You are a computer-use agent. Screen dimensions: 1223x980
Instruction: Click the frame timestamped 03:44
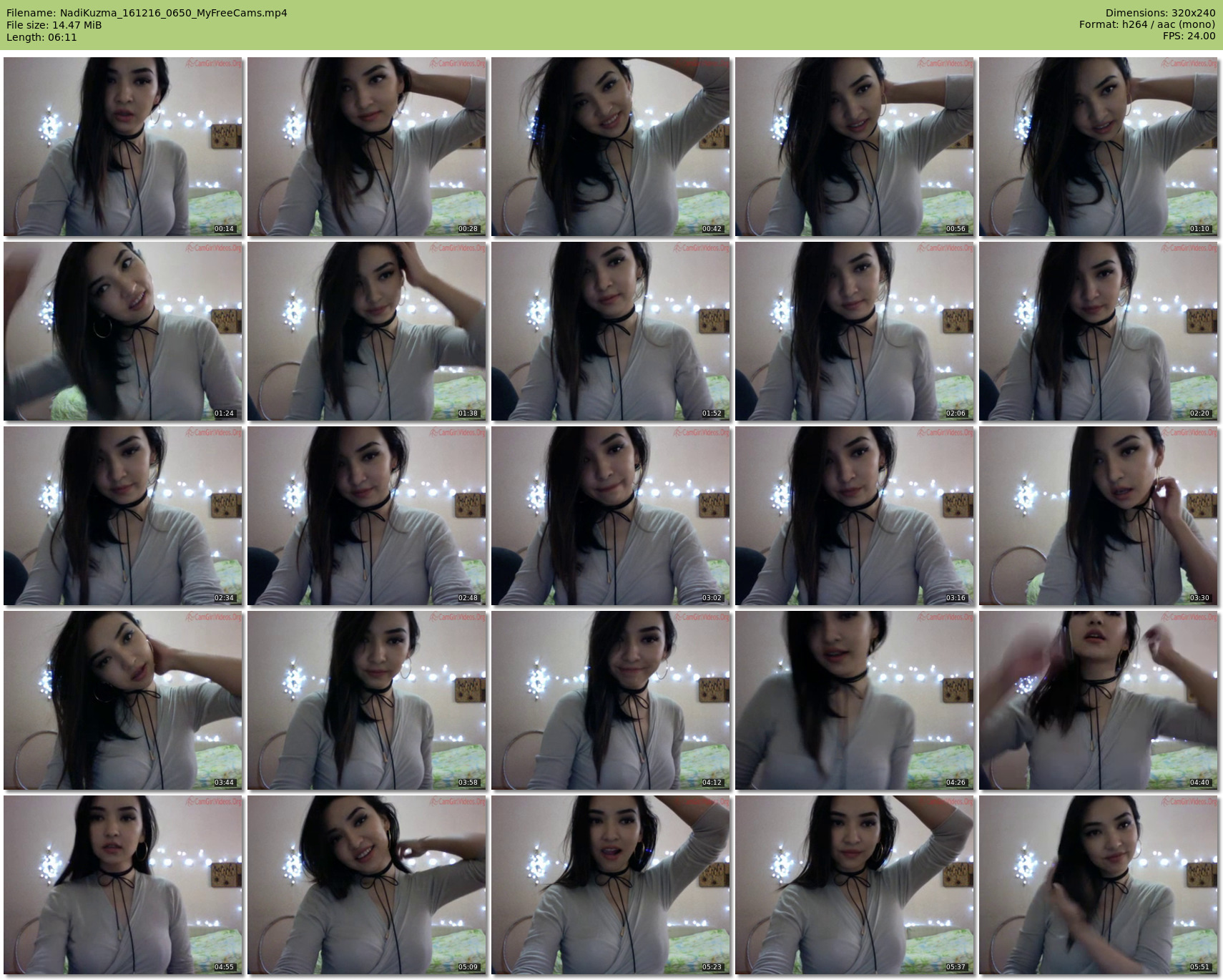click(x=123, y=700)
